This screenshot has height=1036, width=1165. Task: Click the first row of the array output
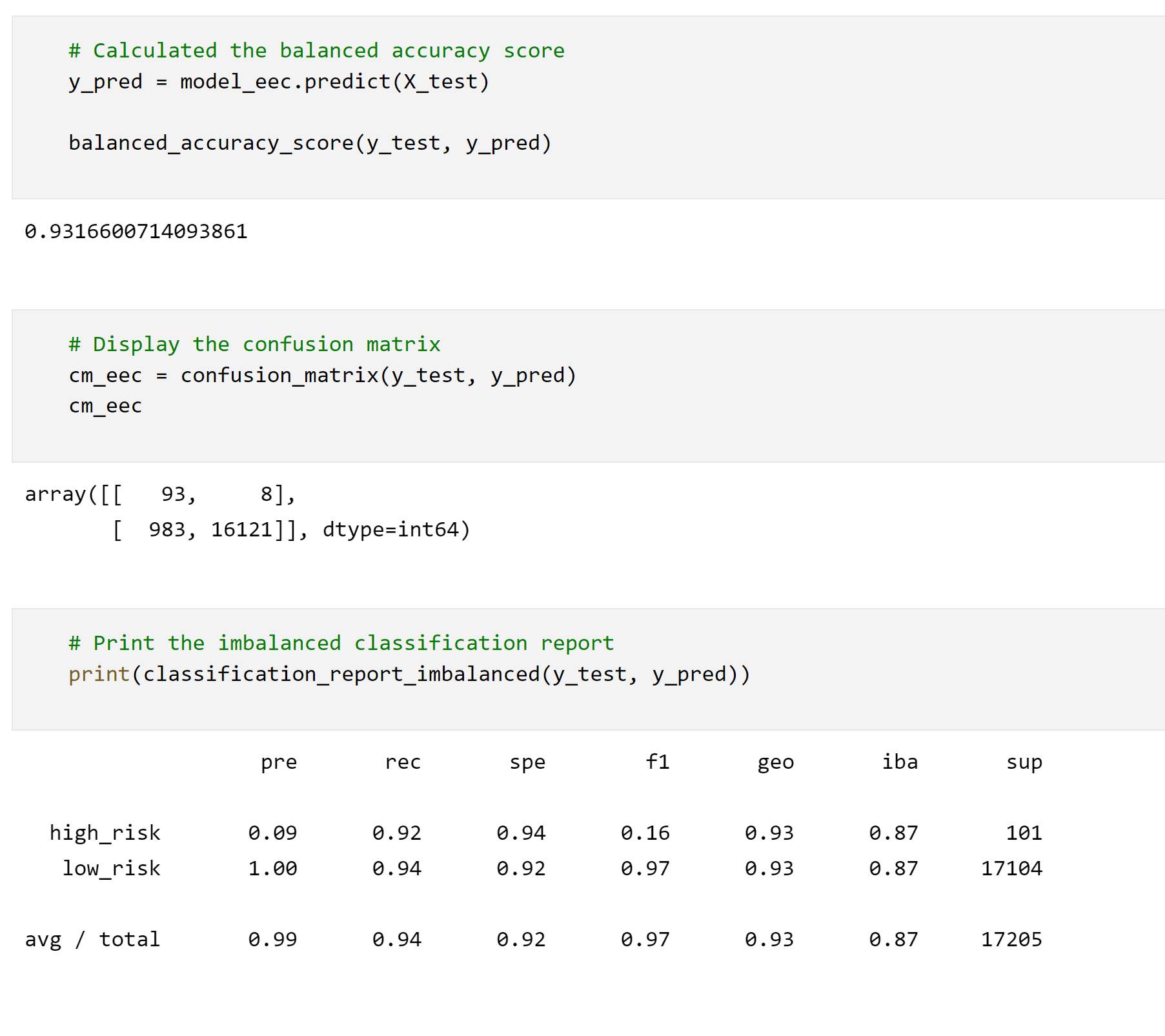coord(160,494)
